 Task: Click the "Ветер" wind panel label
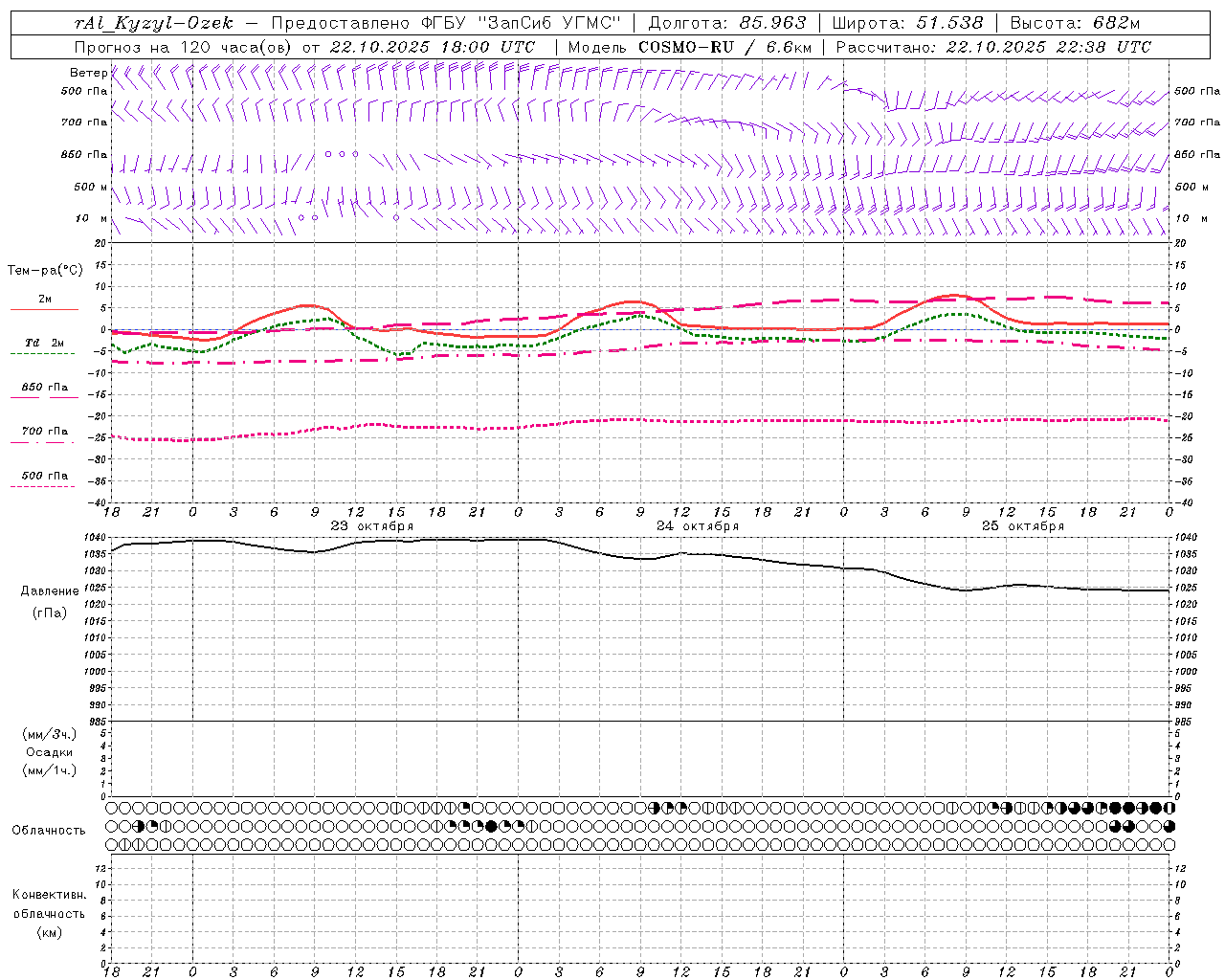coord(88,73)
